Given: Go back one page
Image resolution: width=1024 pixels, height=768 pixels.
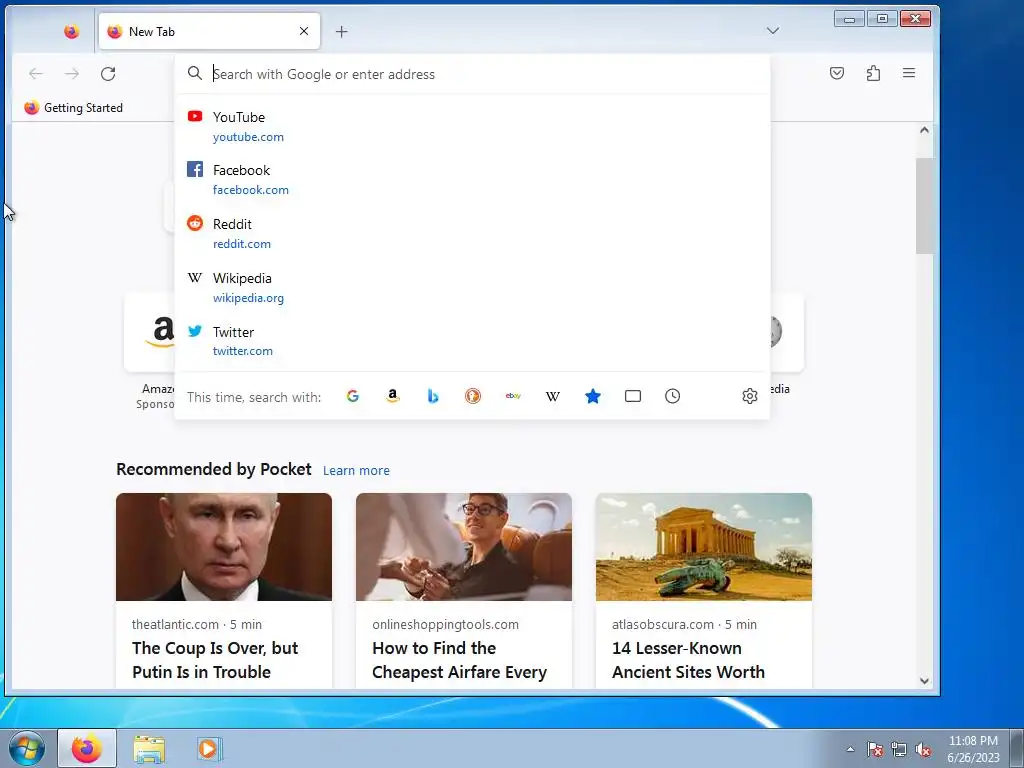Looking at the screenshot, I should [36, 74].
